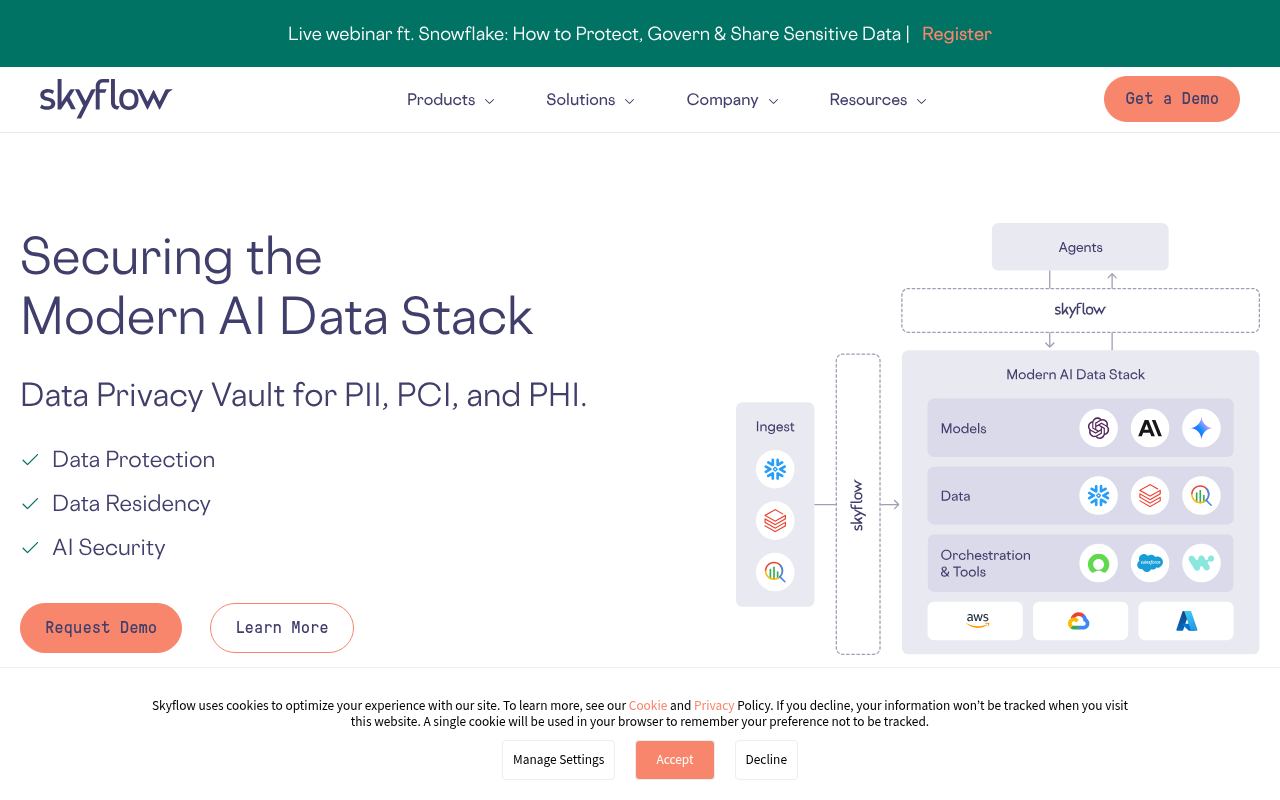1280x800 pixels.
Task: Decline cookie tracking
Action: pos(766,759)
